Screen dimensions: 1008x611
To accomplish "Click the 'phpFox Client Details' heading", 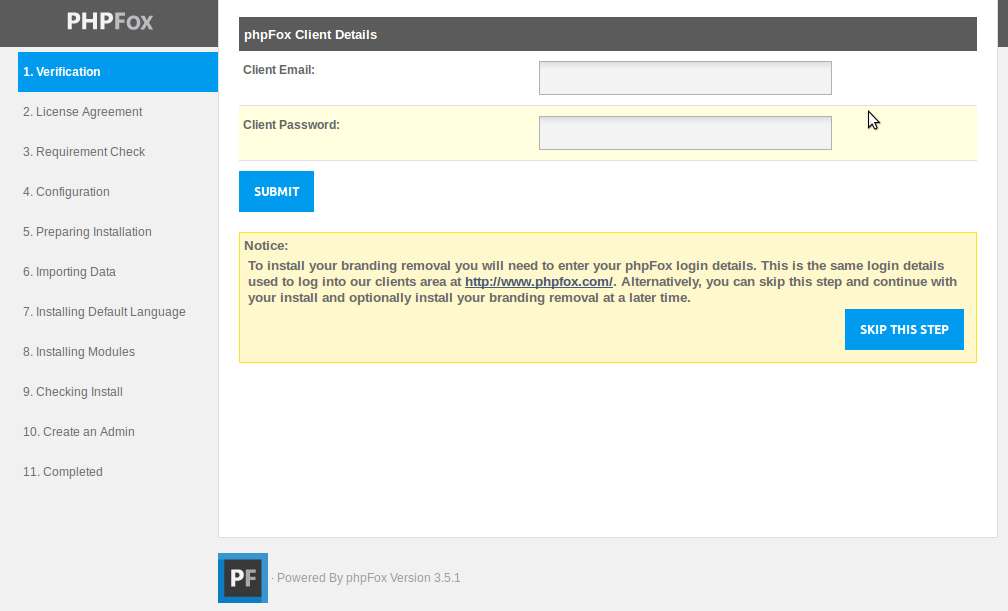I will (310, 35).
